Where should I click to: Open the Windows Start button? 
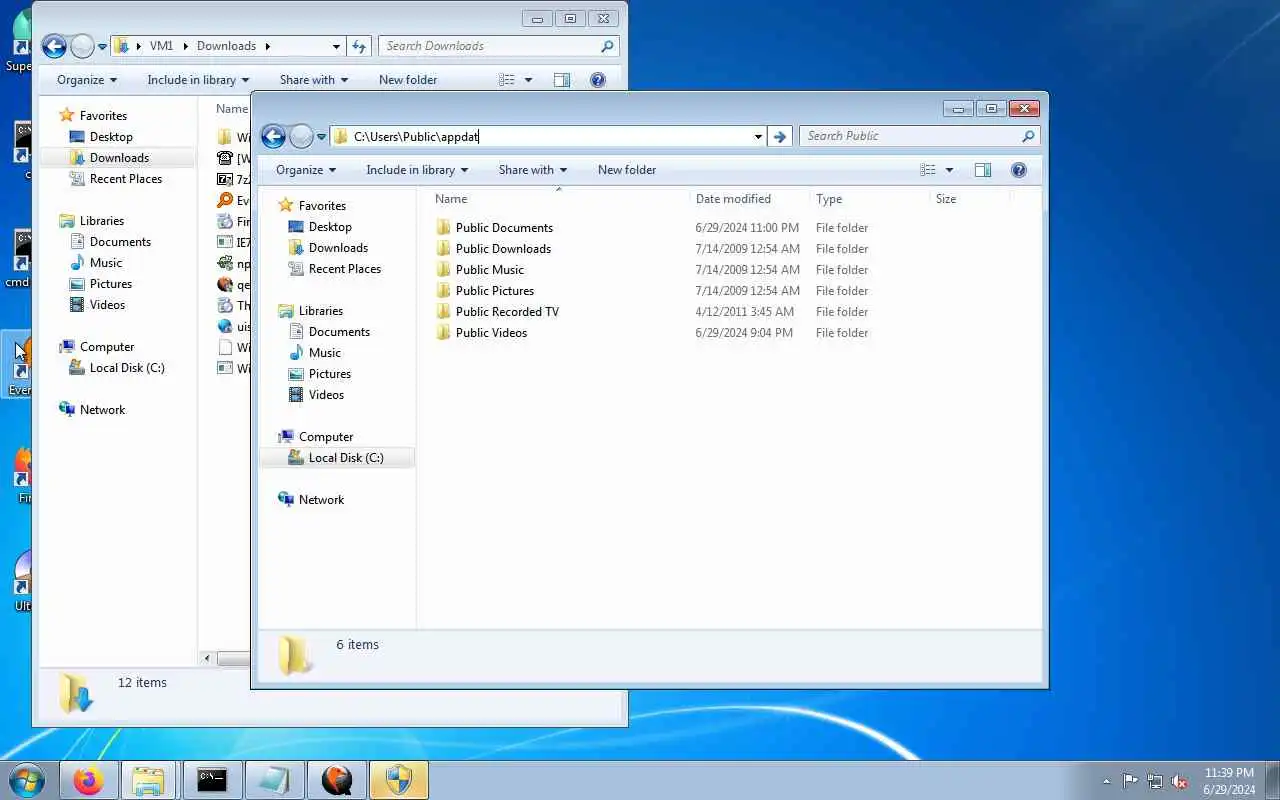(27, 780)
